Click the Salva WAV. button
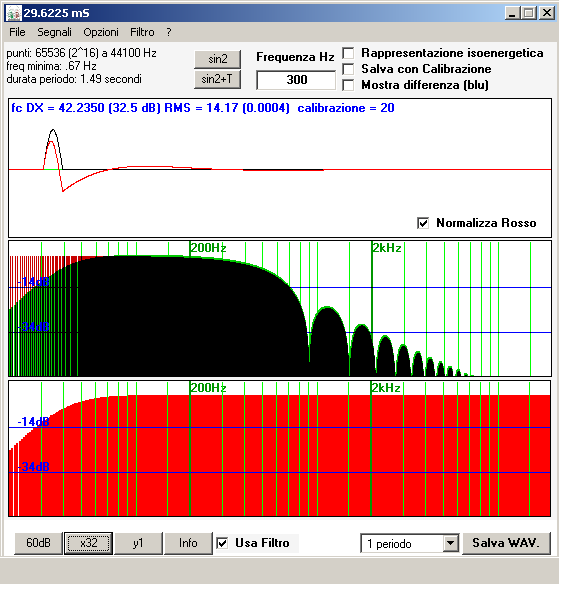 pos(506,543)
